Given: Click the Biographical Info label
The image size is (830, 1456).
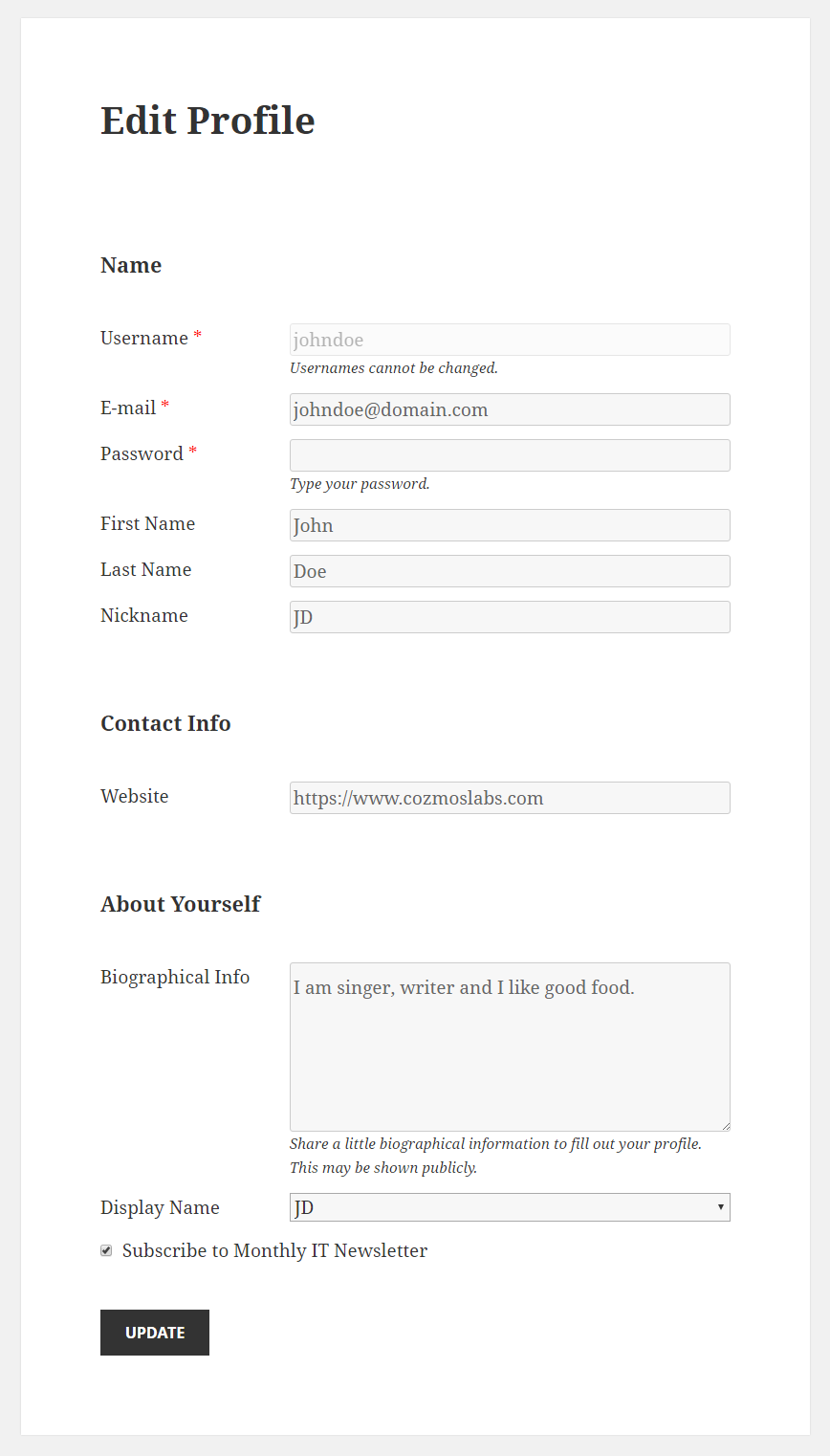Looking at the screenshot, I should (175, 977).
